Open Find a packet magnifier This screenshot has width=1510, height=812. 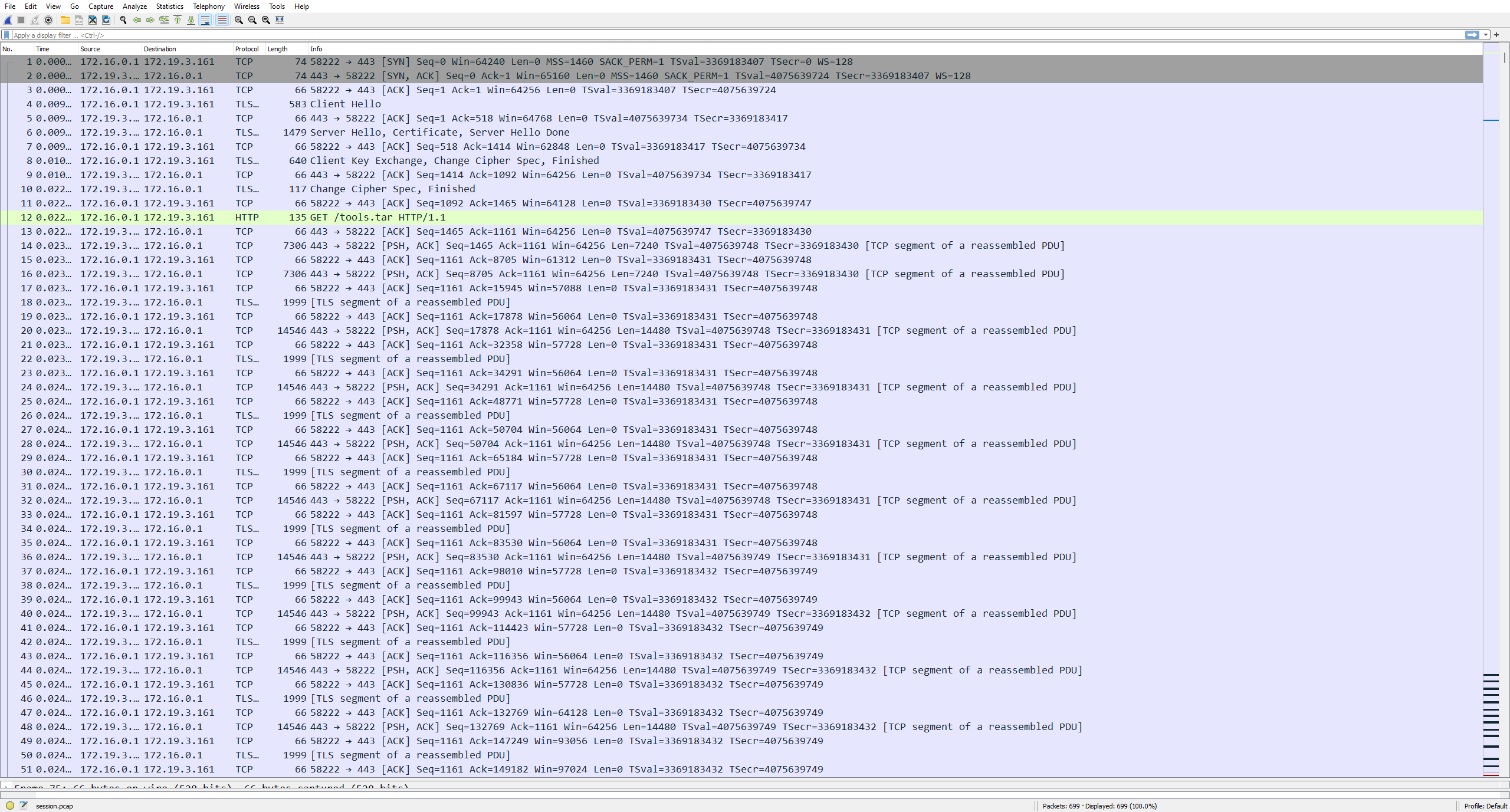(x=123, y=20)
